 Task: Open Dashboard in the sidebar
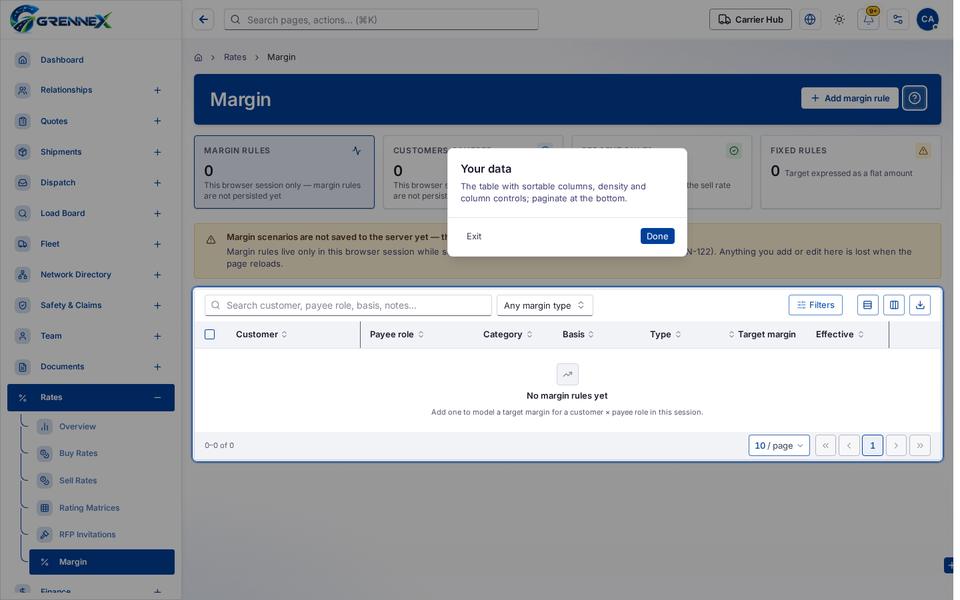point(91,60)
